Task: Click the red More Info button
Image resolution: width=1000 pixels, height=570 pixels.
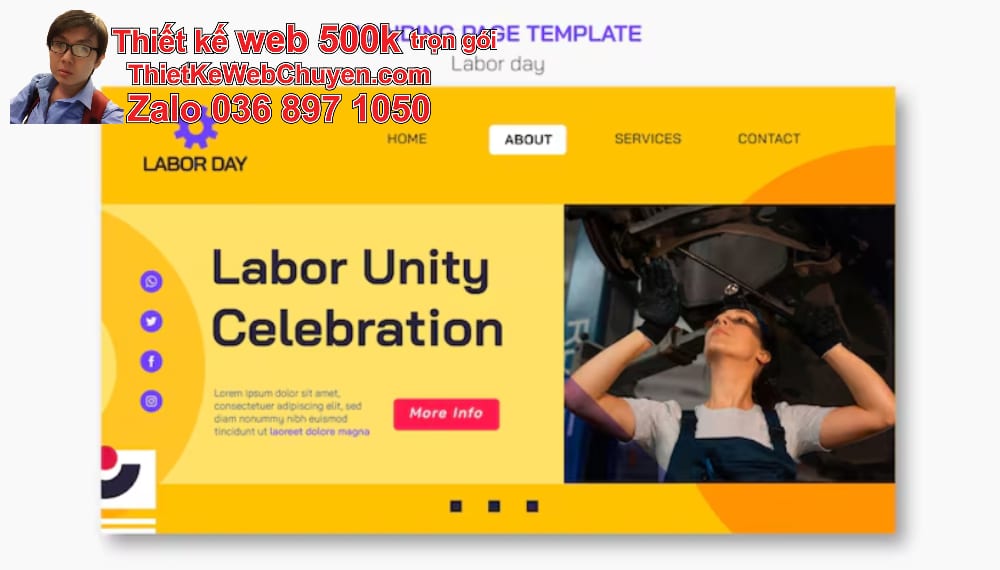Action: click(446, 414)
